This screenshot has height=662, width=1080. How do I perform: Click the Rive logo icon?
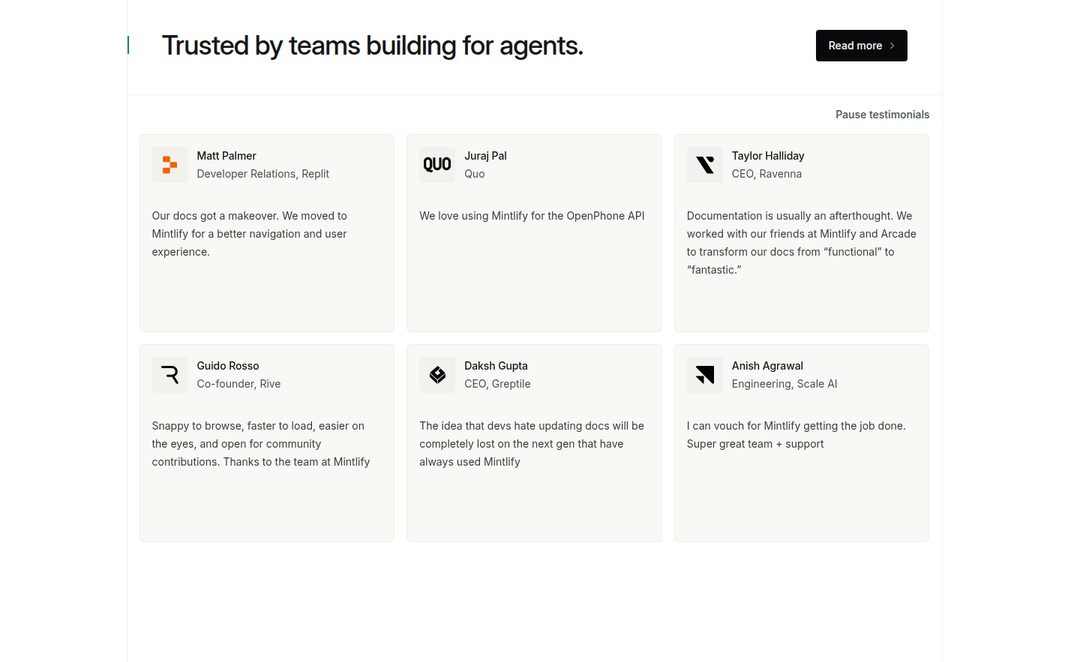(x=169, y=375)
